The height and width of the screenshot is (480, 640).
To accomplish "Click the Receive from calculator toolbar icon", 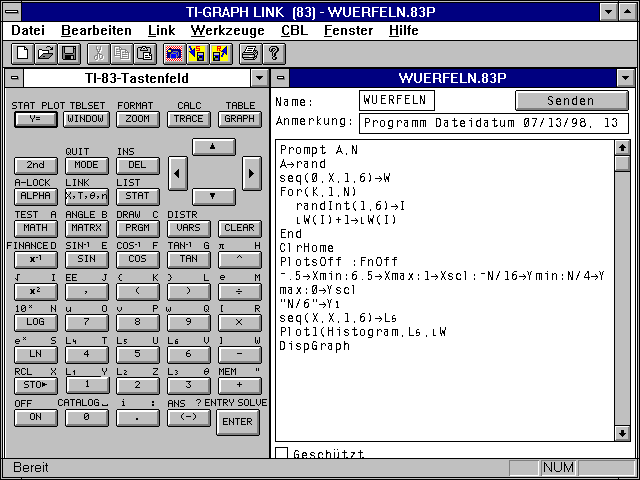I will pyautogui.click(x=221, y=54).
